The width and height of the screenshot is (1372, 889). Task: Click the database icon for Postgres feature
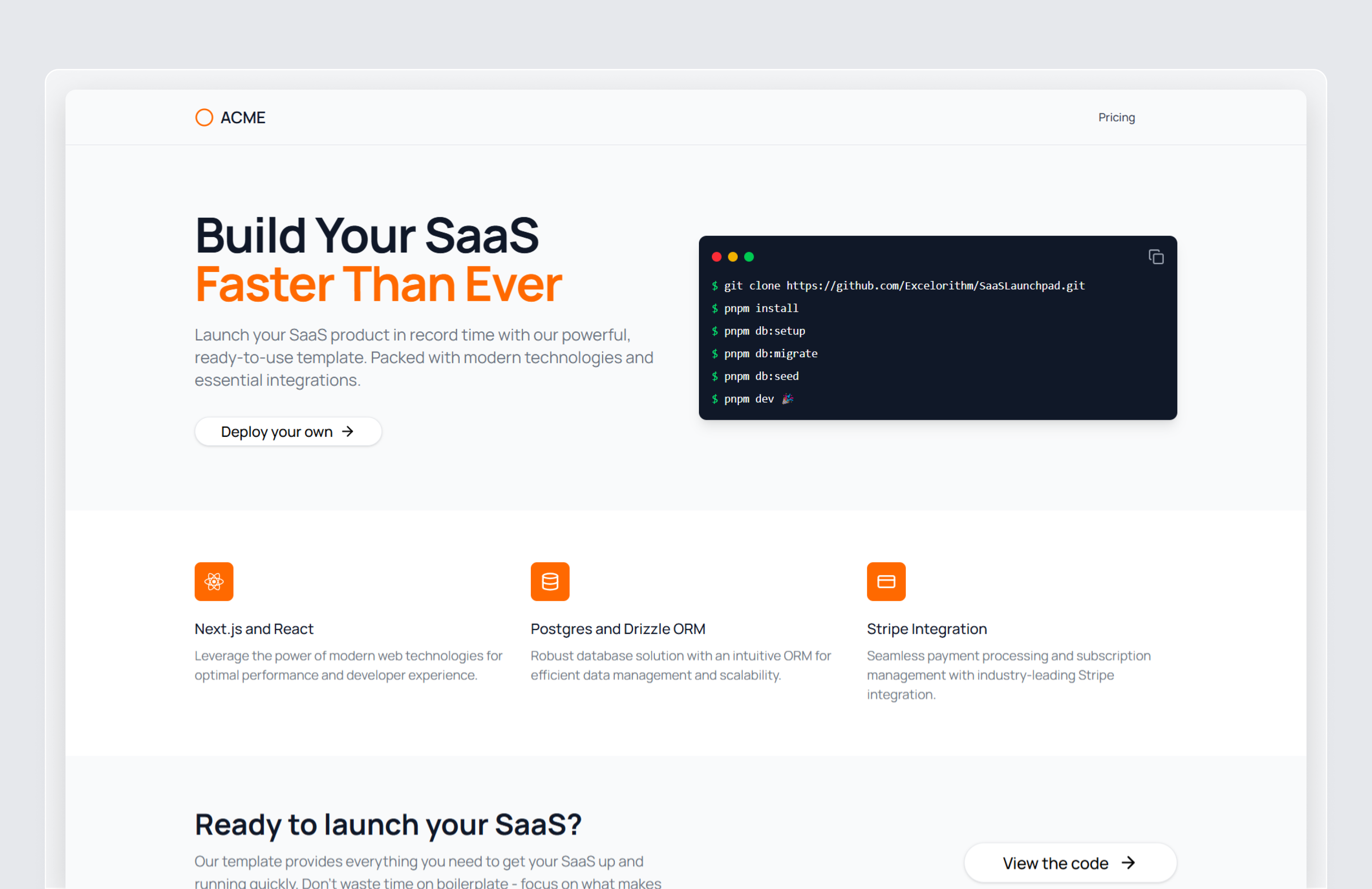coord(550,582)
